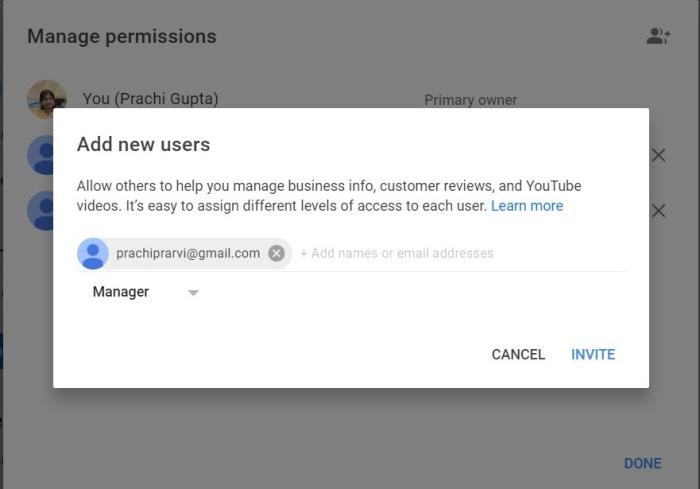Click DONE in Manage permissions
The image size is (700, 489).
(642, 463)
